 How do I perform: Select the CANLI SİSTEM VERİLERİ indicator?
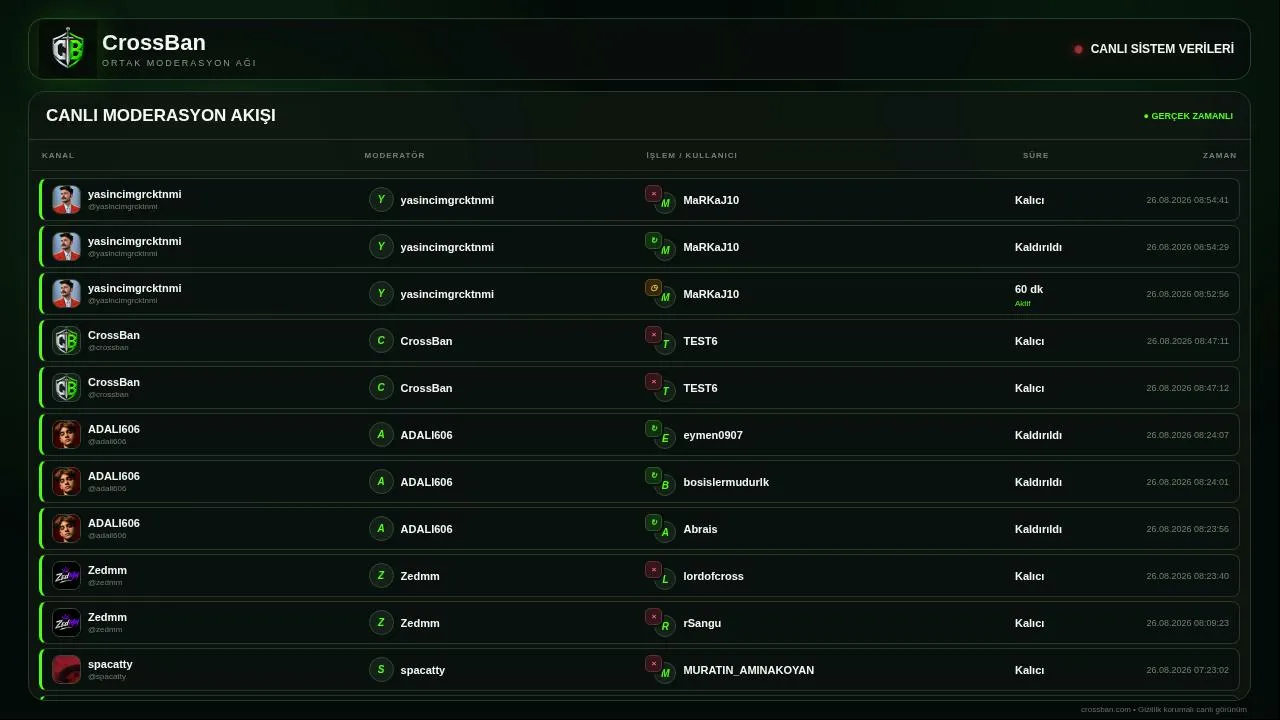pyautogui.click(x=1154, y=49)
